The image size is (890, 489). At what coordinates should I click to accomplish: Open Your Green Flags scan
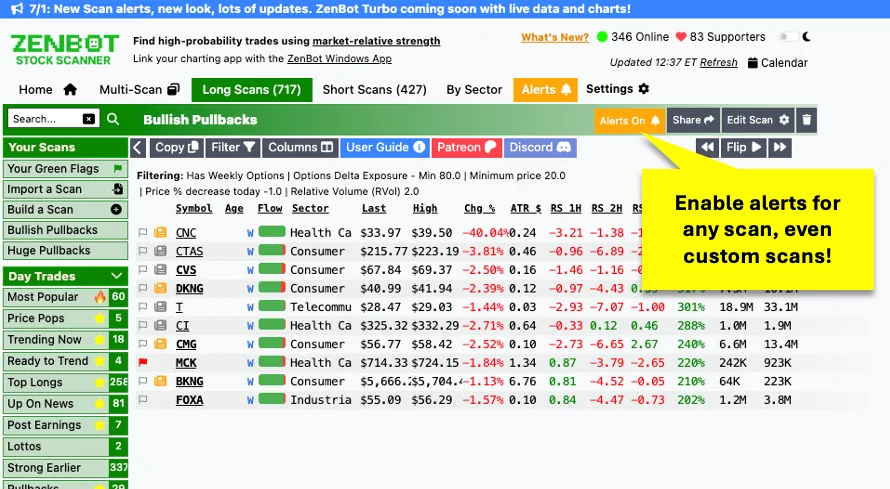(65, 168)
